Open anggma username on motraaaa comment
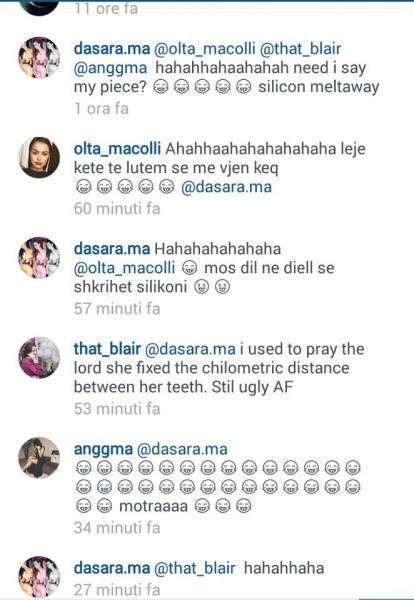This screenshot has height=600, width=414. pyautogui.click(x=103, y=449)
